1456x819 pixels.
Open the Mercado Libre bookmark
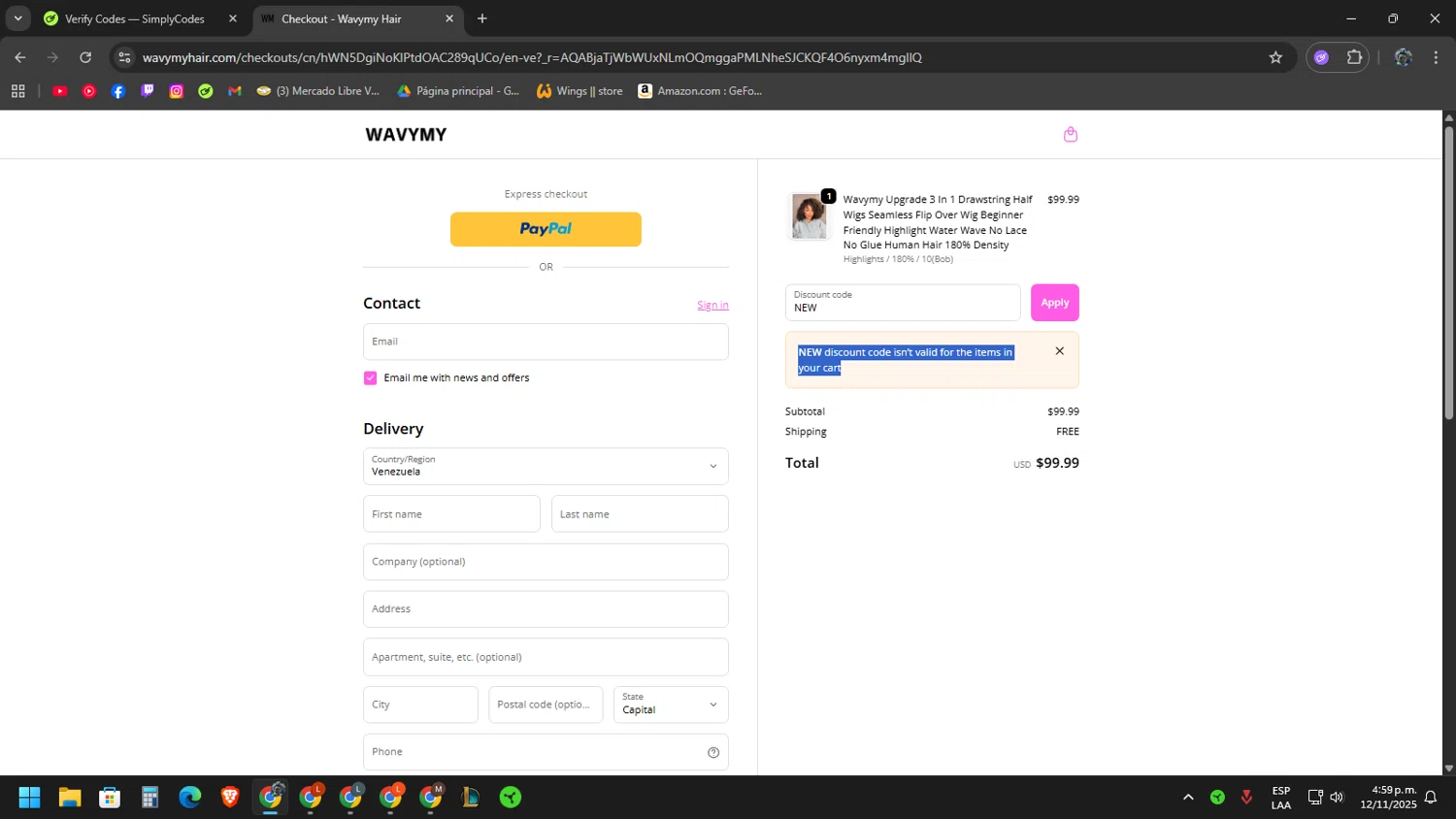point(318,91)
